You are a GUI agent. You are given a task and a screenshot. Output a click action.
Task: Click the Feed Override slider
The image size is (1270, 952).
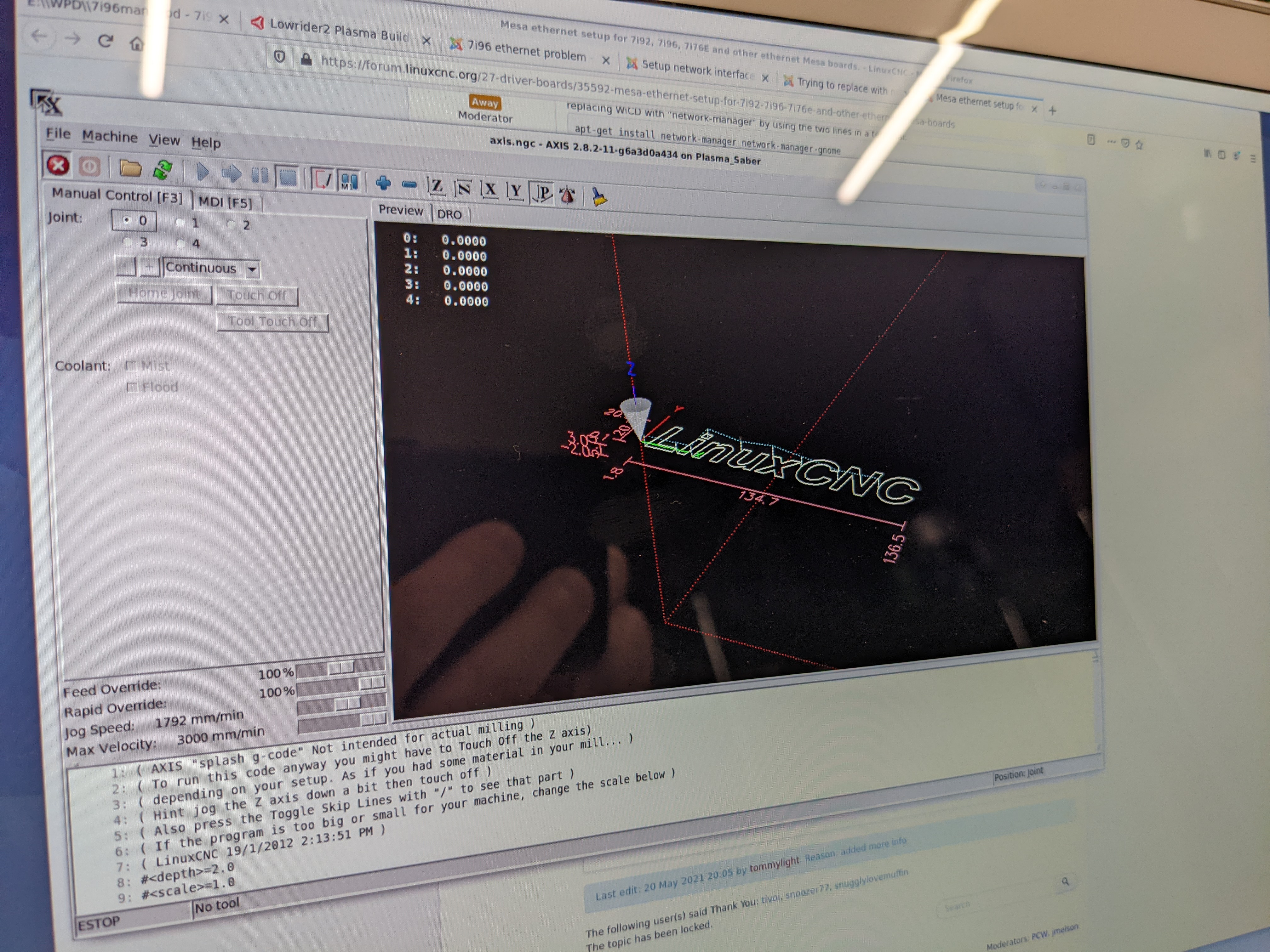point(340,668)
